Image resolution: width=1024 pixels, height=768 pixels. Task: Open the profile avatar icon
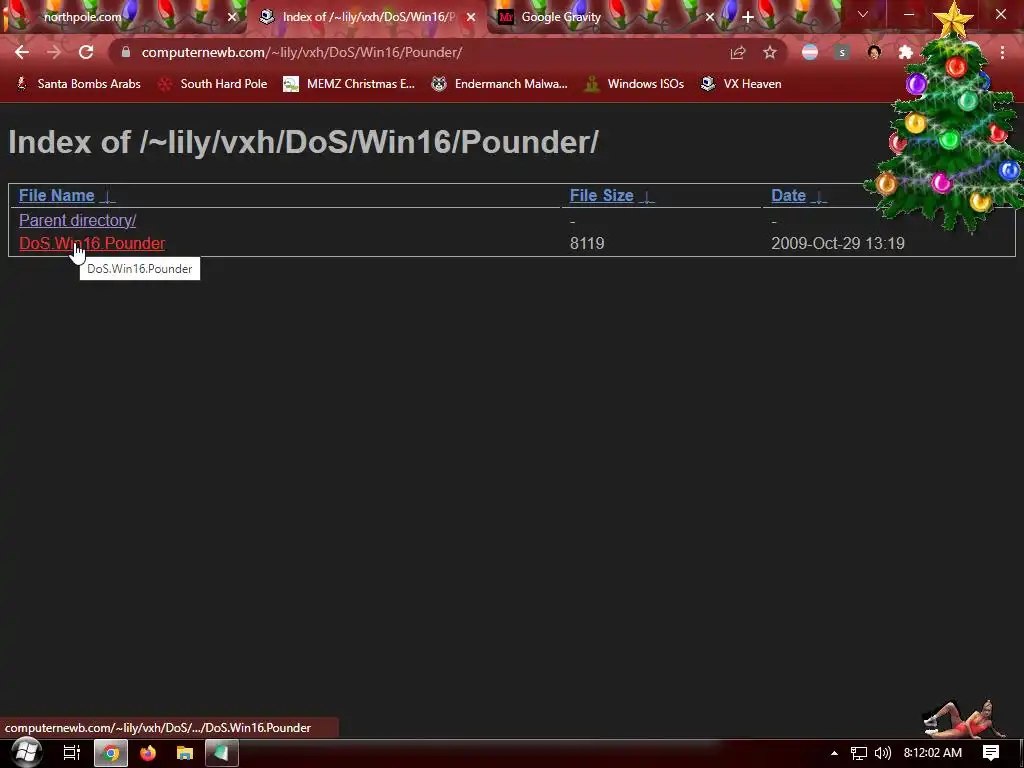coord(874,52)
